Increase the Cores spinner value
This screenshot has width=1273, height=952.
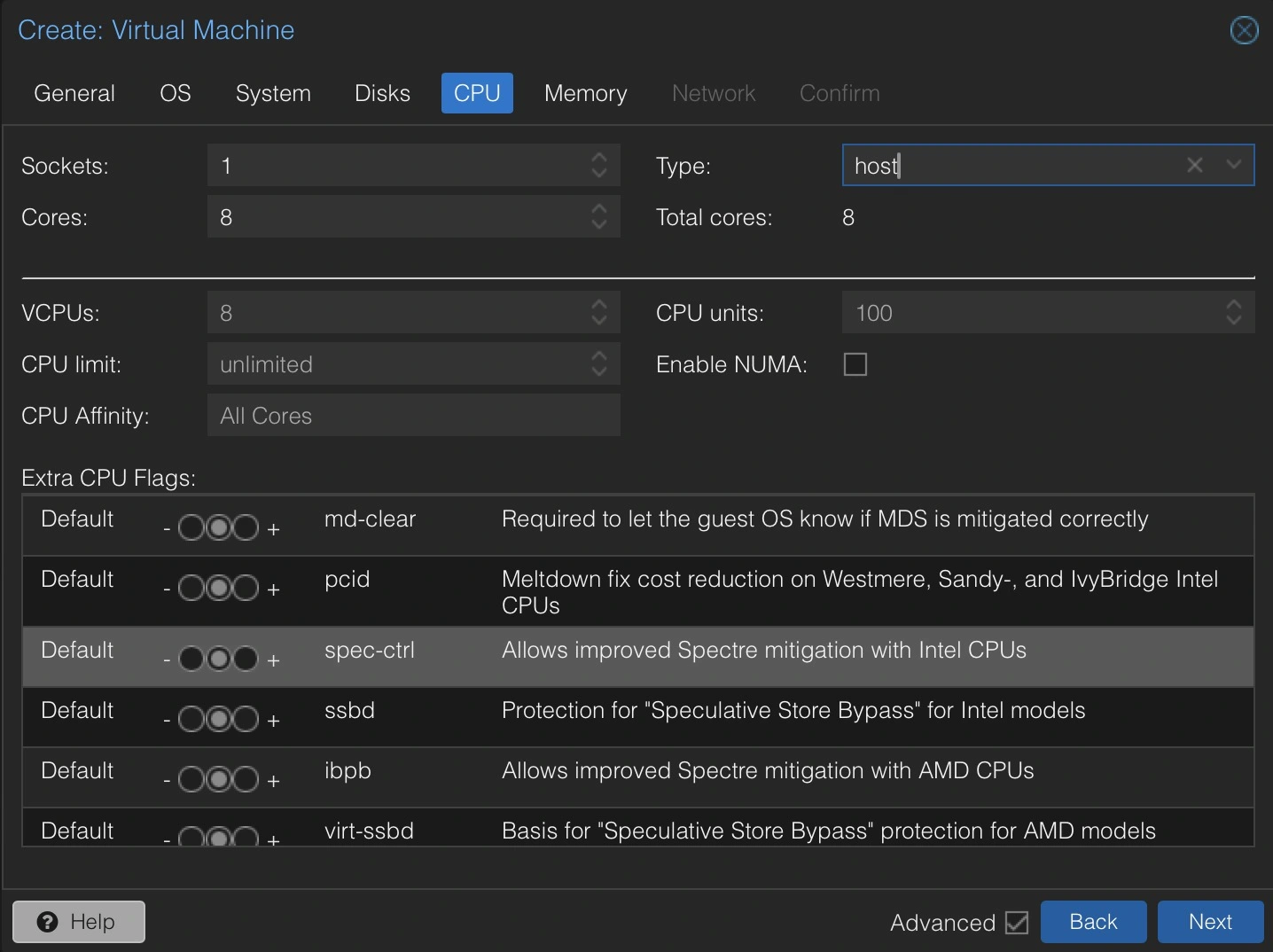tap(599, 208)
